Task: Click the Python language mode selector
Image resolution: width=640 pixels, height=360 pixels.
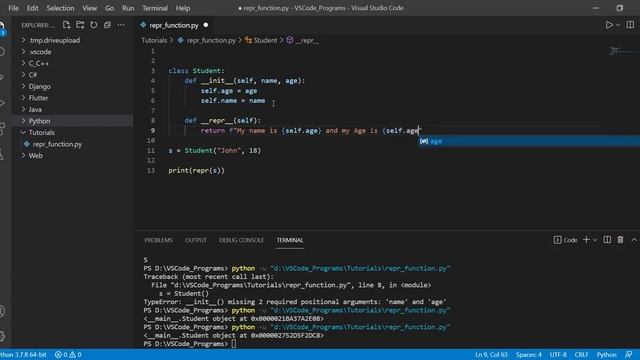Action: [x=607, y=355]
